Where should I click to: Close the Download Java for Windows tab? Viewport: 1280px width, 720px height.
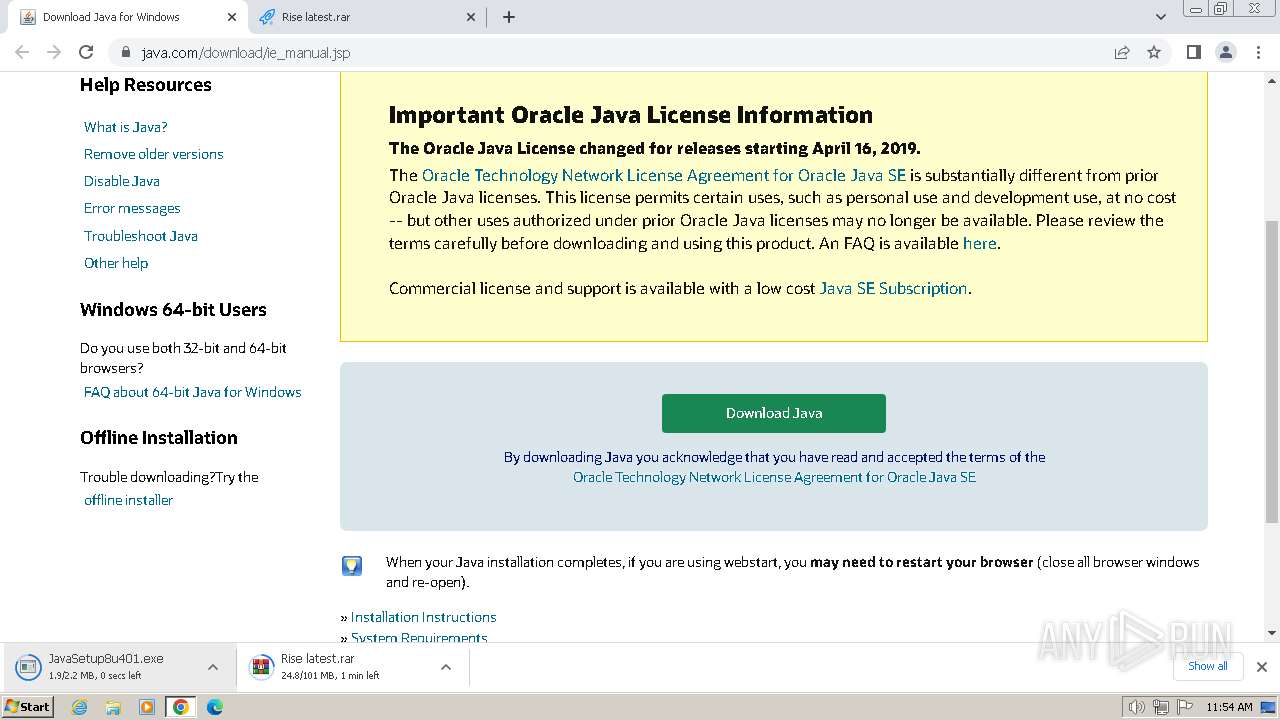pos(232,17)
